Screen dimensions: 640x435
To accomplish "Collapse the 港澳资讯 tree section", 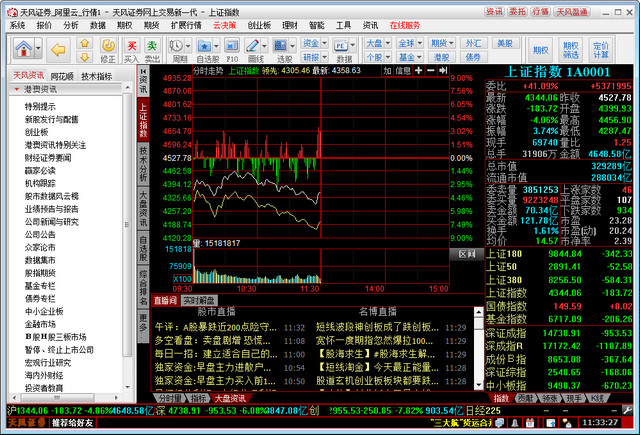I will coord(17,89).
